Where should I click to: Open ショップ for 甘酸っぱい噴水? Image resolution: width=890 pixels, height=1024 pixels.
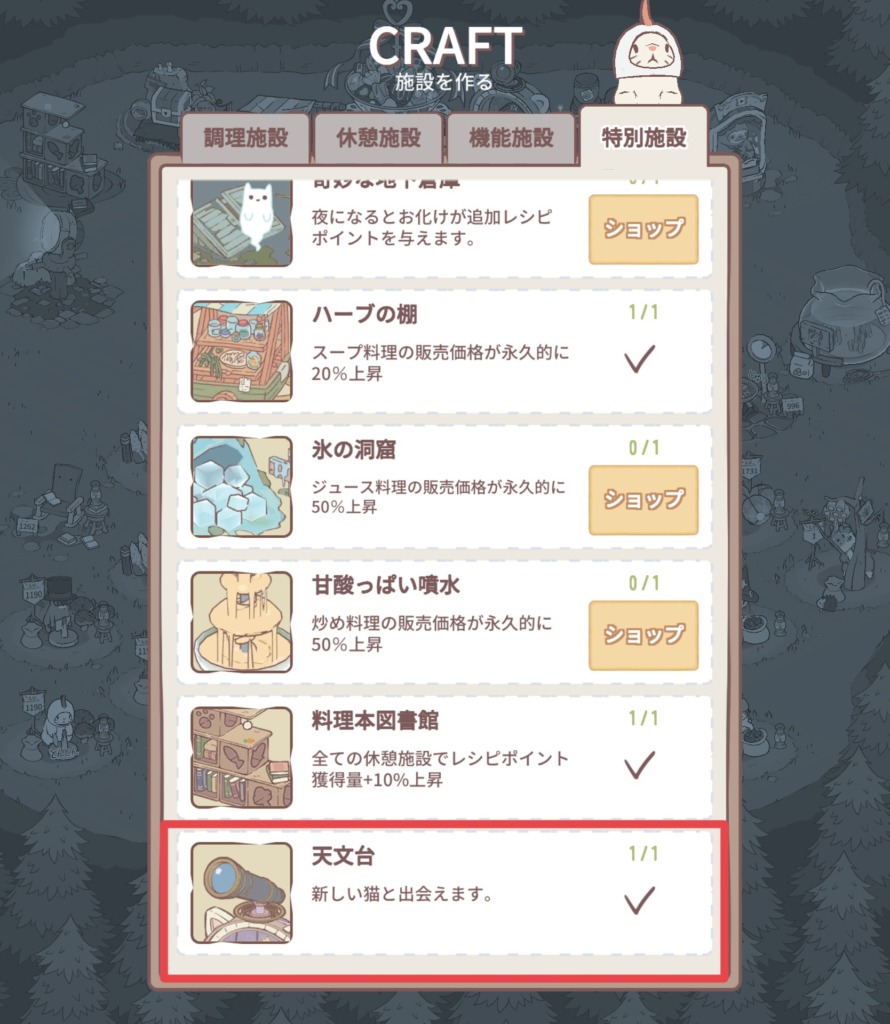pyautogui.click(x=643, y=635)
